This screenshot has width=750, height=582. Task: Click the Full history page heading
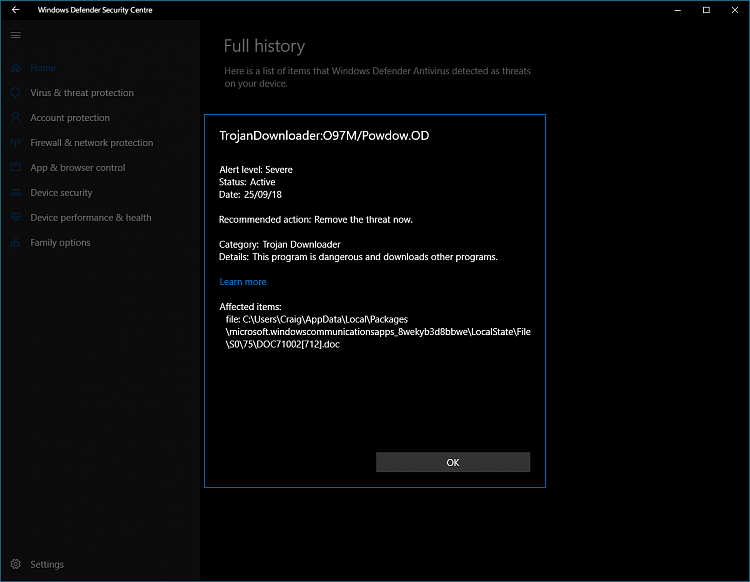264,46
